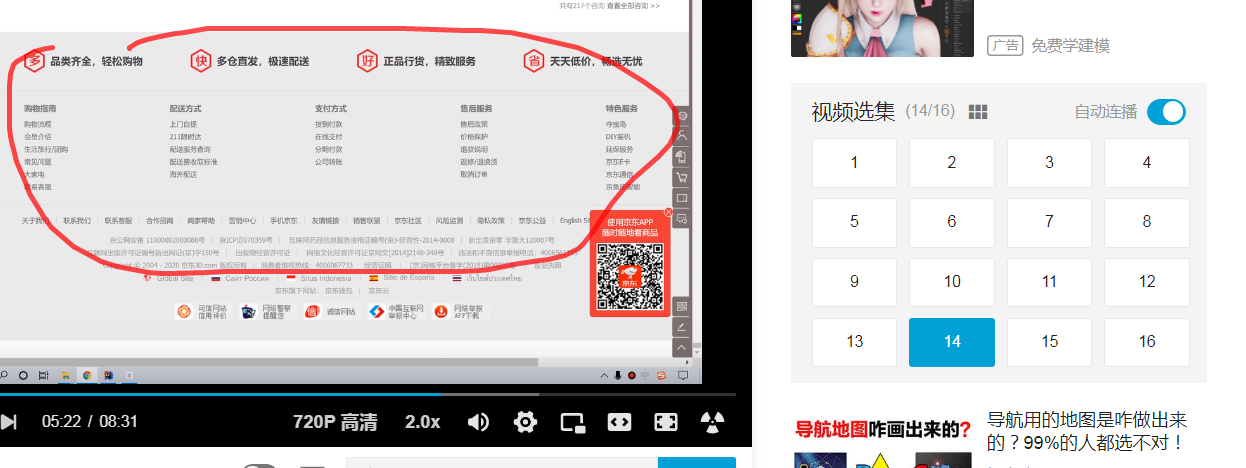This screenshot has height=468, width=1246.
Task: Seek on the video progress bar
Action: tap(368, 395)
